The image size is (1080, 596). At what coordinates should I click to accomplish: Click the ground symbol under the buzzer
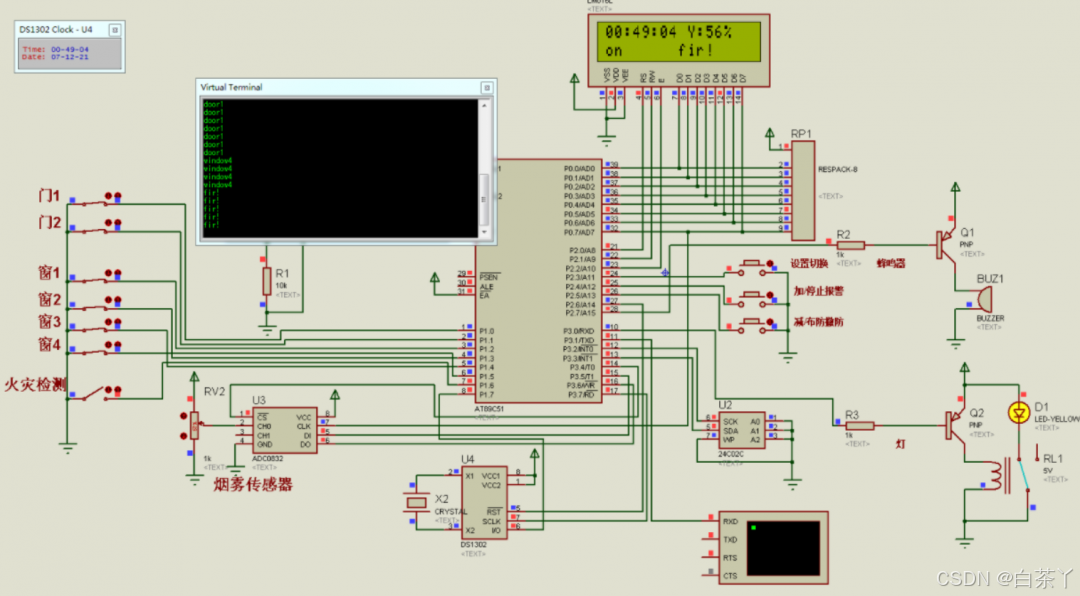click(x=955, y=342)
